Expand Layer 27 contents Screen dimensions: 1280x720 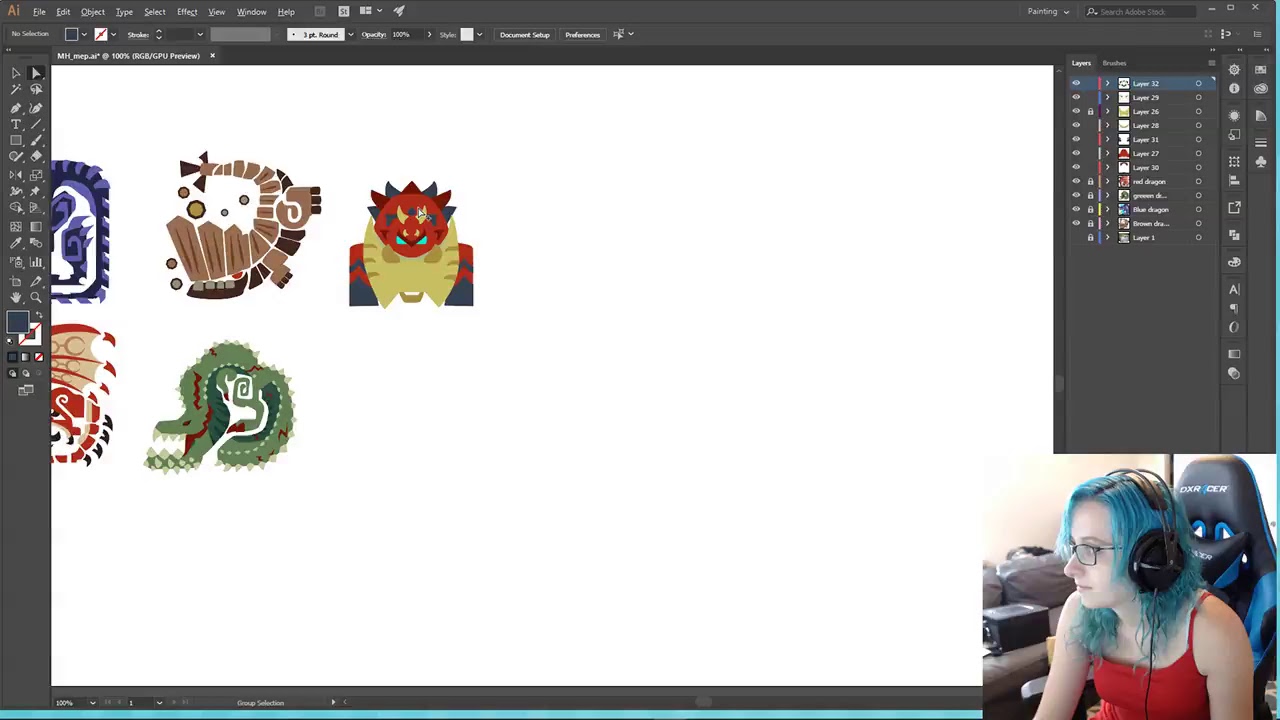pyautogui.click(x=1107, y=153)
